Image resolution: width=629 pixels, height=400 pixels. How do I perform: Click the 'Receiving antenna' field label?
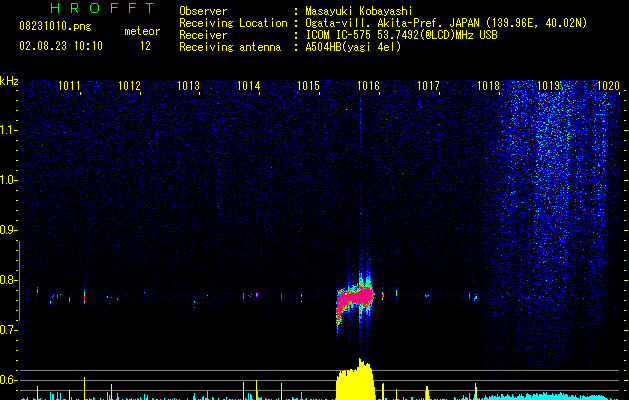click(230, 47)
